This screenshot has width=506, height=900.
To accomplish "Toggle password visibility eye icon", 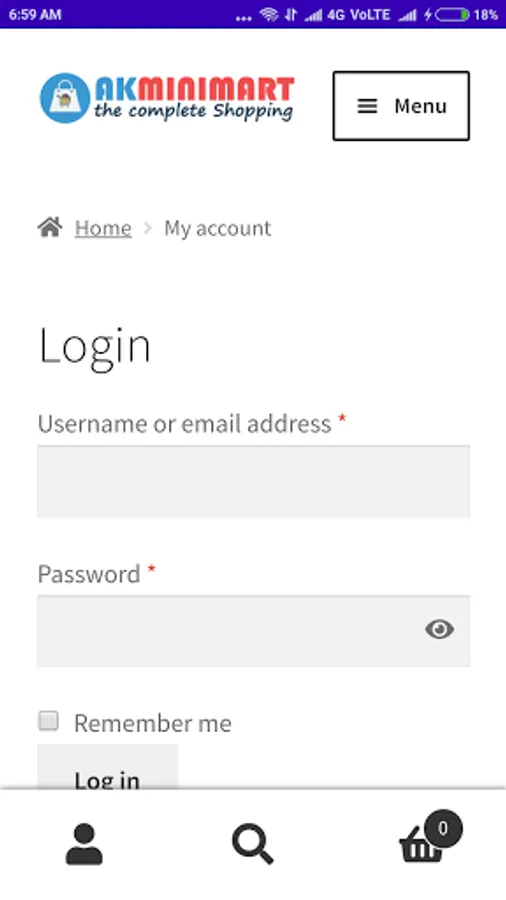I will [439, 630].
